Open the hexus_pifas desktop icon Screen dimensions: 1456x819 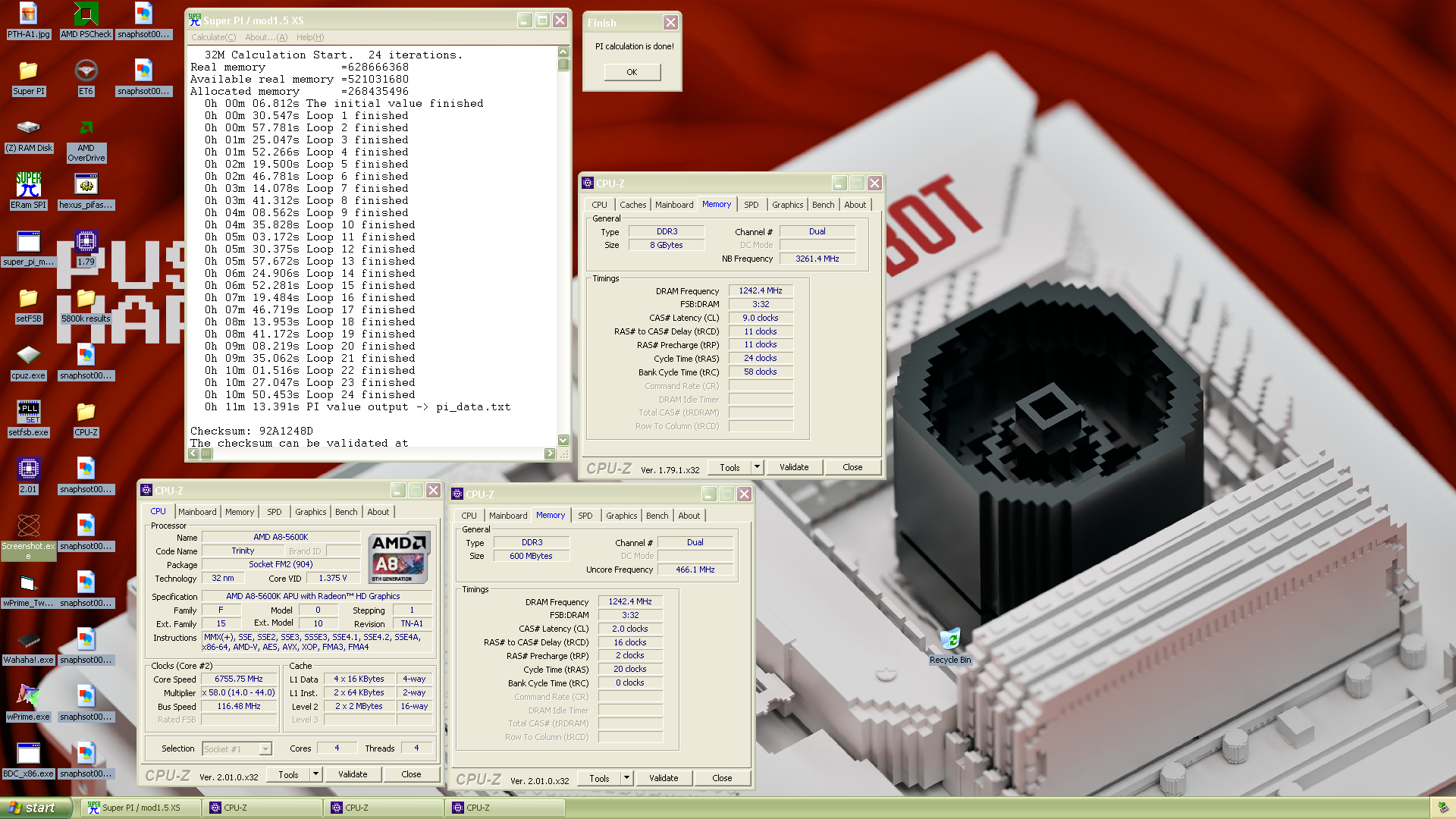point(86,191)
